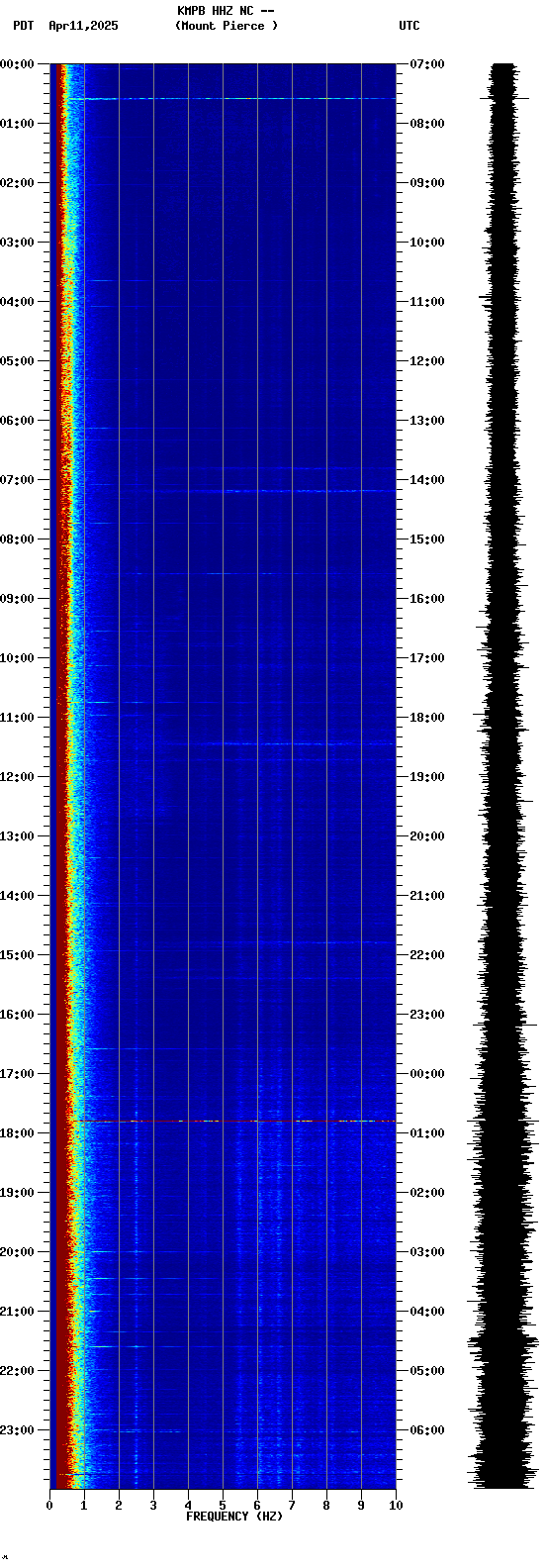Click the 'UTC' timezone label
This screenshot has width=546, height=1568.
(409, 26)
